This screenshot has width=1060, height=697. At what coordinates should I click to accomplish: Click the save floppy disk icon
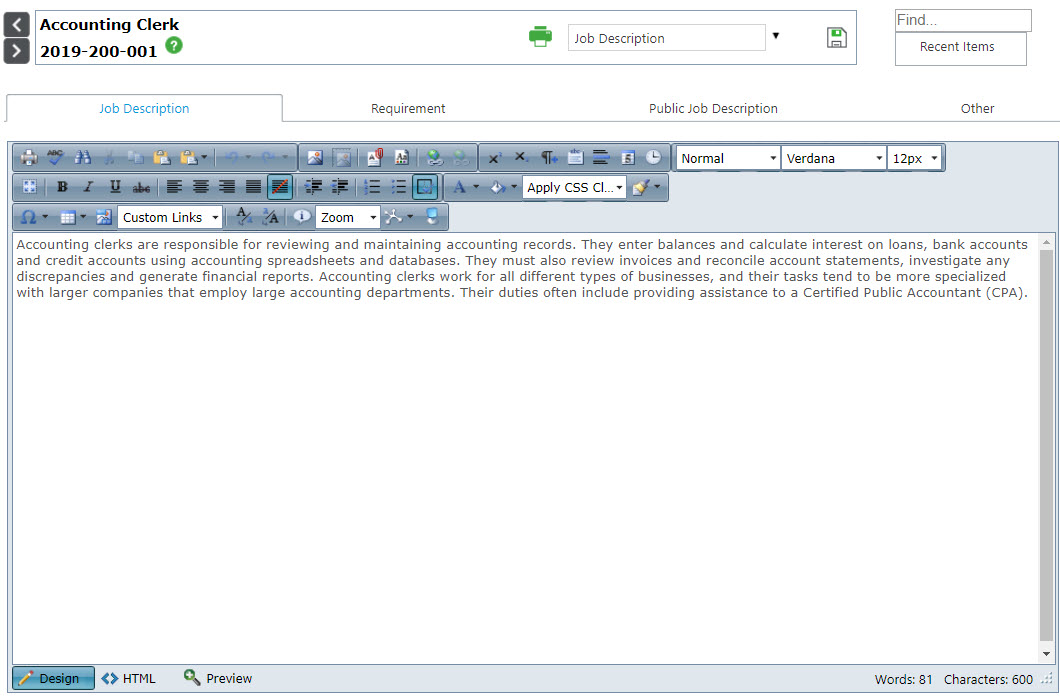click(x=836, y=38)
